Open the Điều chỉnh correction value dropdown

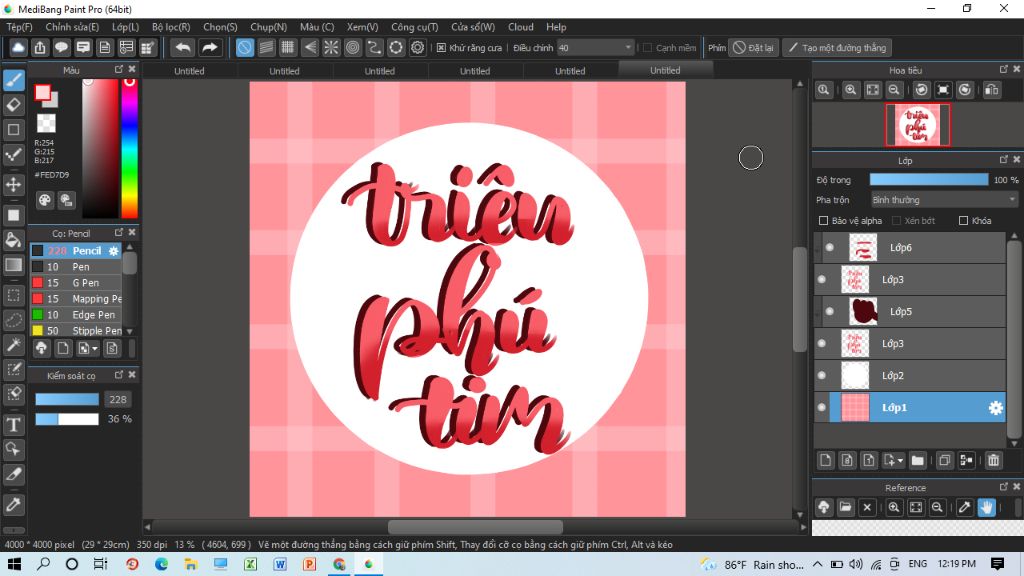click(596, 48)
